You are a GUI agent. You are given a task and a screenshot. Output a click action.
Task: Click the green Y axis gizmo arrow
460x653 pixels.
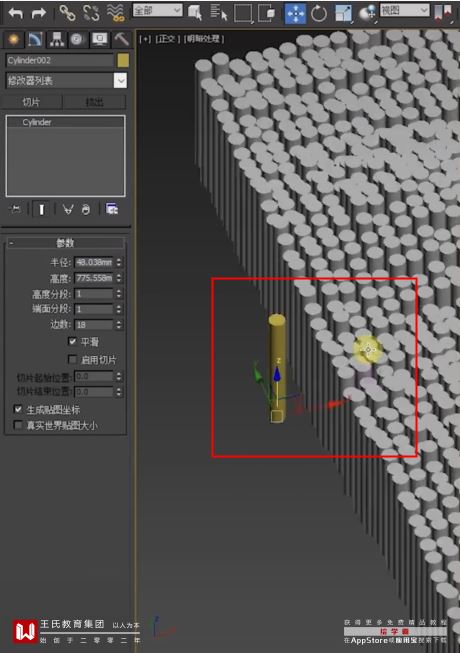click(x=258, y=376)
